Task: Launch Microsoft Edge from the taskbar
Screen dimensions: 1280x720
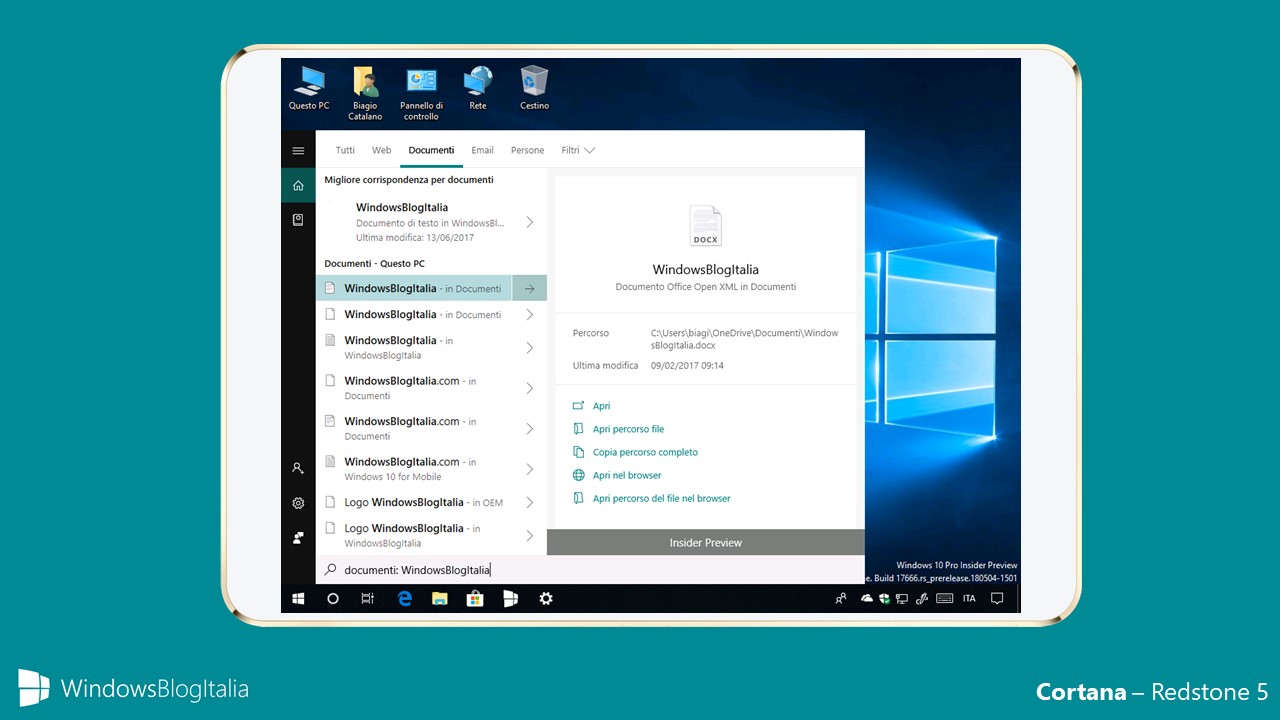Action: point(405,599)
